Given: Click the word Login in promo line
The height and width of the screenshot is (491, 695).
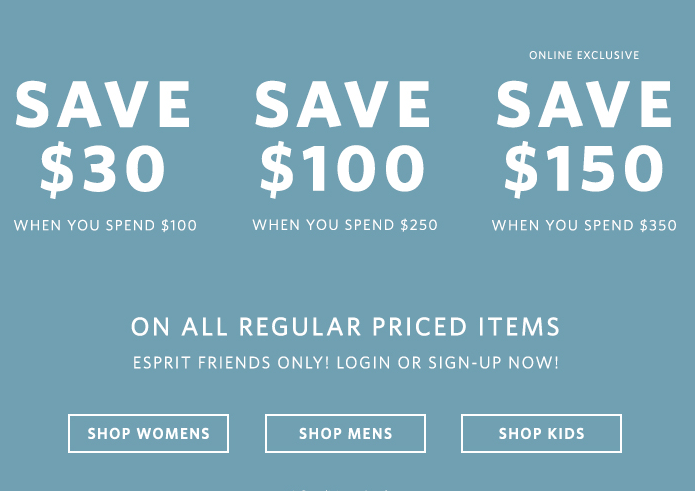Looking at the screenshot, I should pyautogui.click(x=363, y=363).
